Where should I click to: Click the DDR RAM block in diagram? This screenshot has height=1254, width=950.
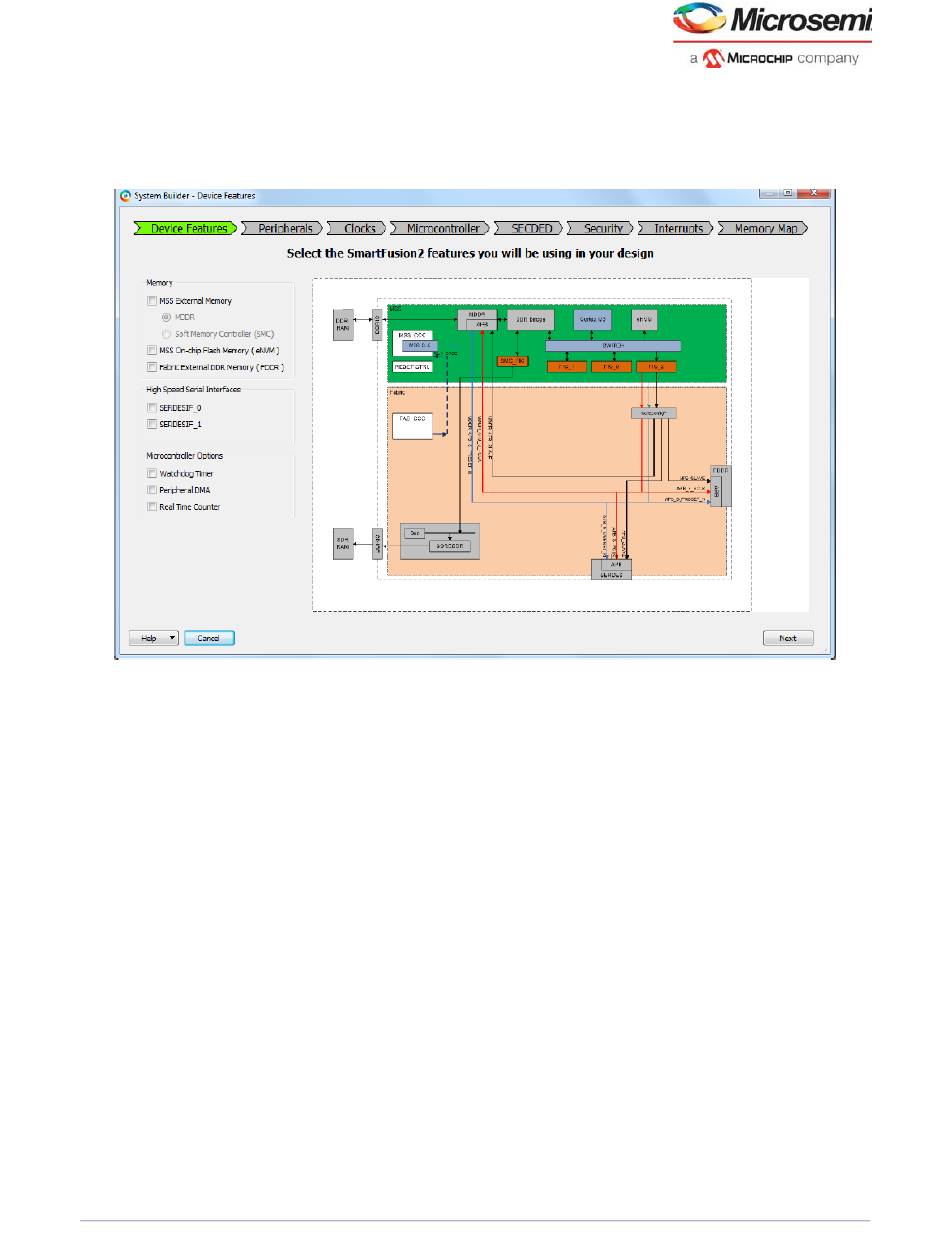[342, 323]
